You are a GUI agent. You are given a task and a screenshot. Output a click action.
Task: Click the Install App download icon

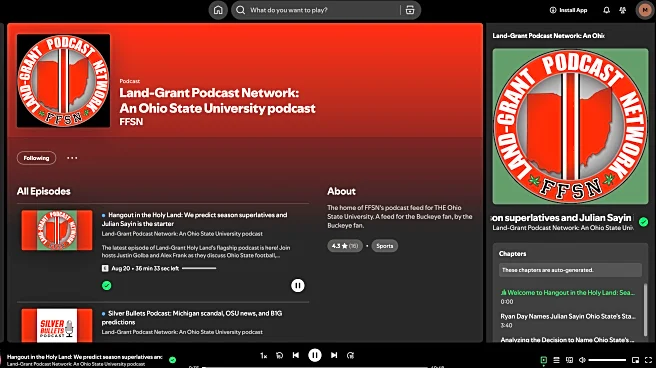[553, 10]
